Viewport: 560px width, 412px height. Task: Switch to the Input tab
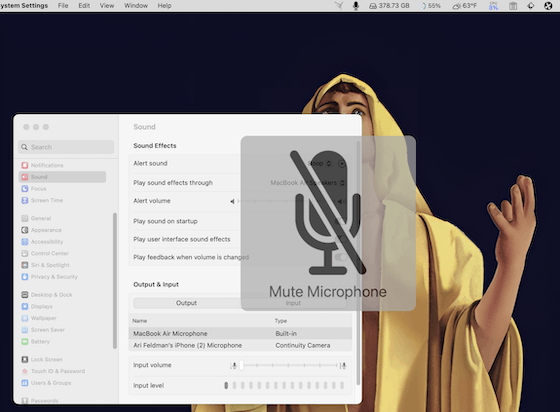[293, 303]
